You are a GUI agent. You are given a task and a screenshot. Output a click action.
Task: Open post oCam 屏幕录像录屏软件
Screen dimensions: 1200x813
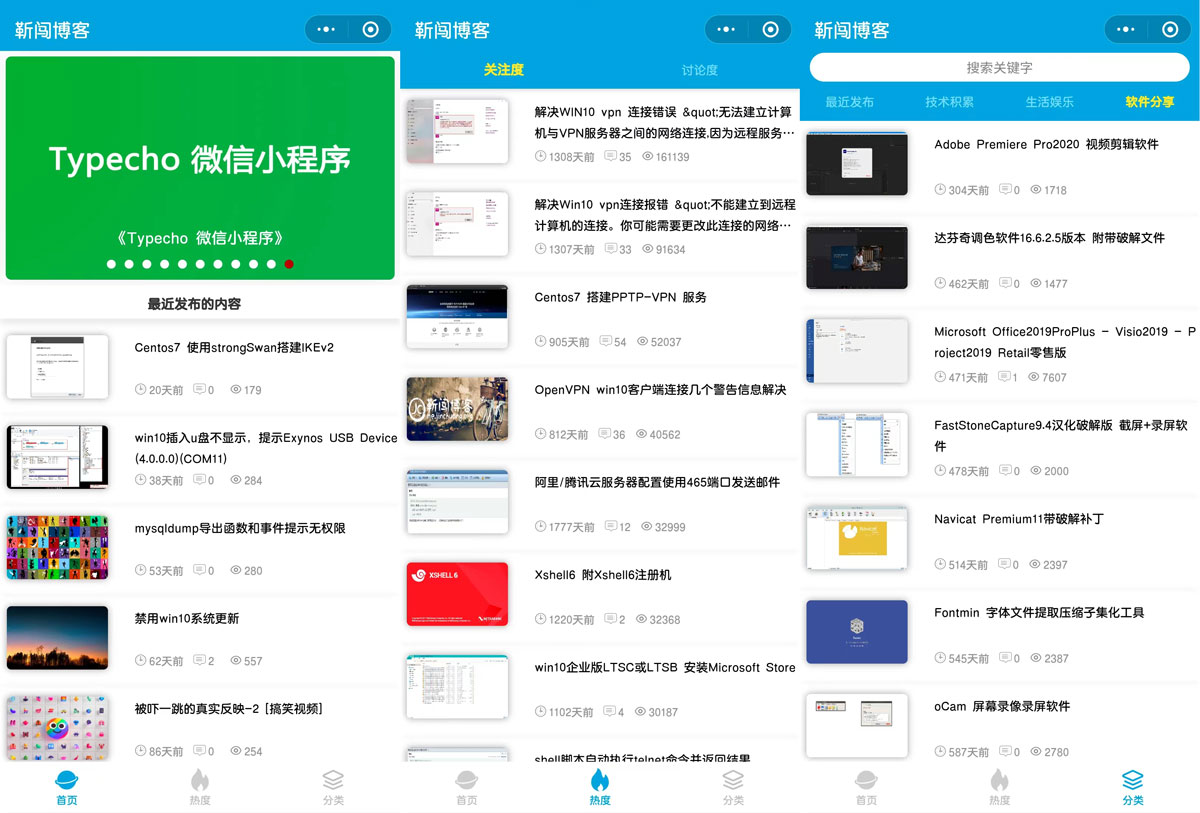1002,706
